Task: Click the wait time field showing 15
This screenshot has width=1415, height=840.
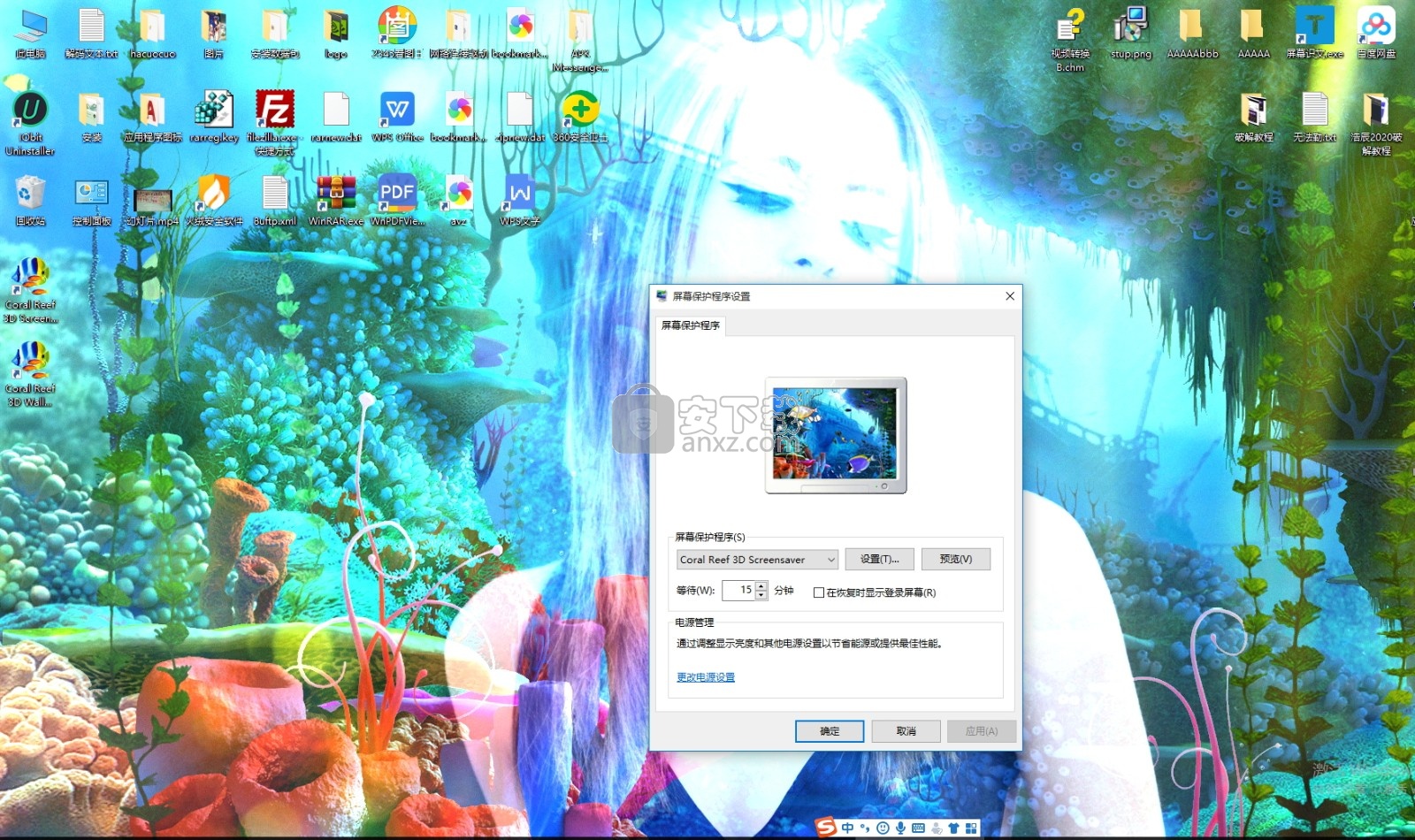Action: pyautogui.click(x=738, y=590)
